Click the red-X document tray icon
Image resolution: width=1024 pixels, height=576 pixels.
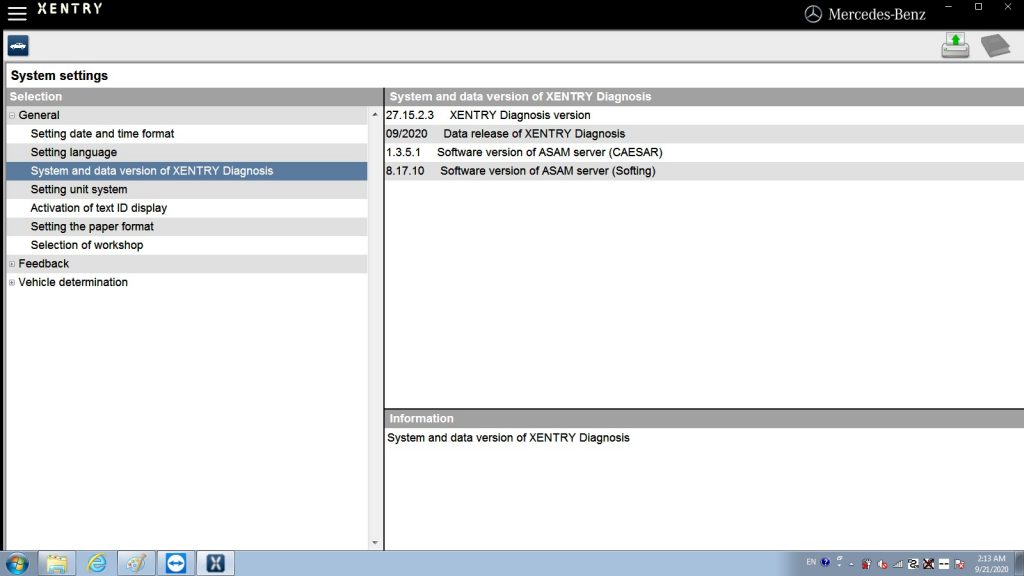960,564
